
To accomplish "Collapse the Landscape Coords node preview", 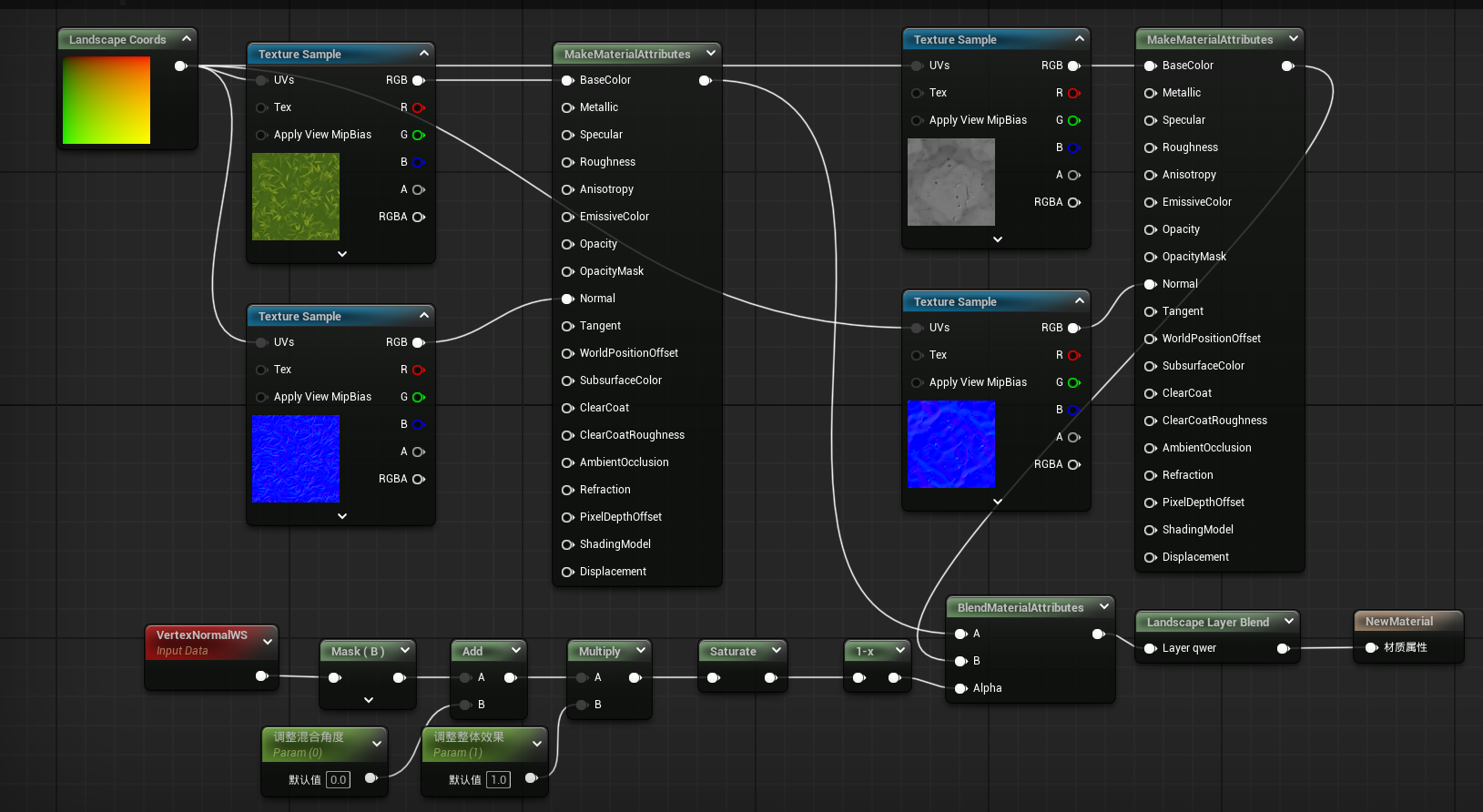I will coord(187,38).
